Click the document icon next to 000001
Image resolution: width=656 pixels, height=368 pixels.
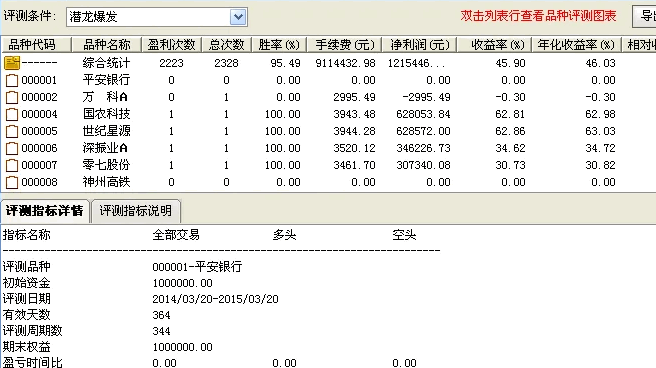12,80
